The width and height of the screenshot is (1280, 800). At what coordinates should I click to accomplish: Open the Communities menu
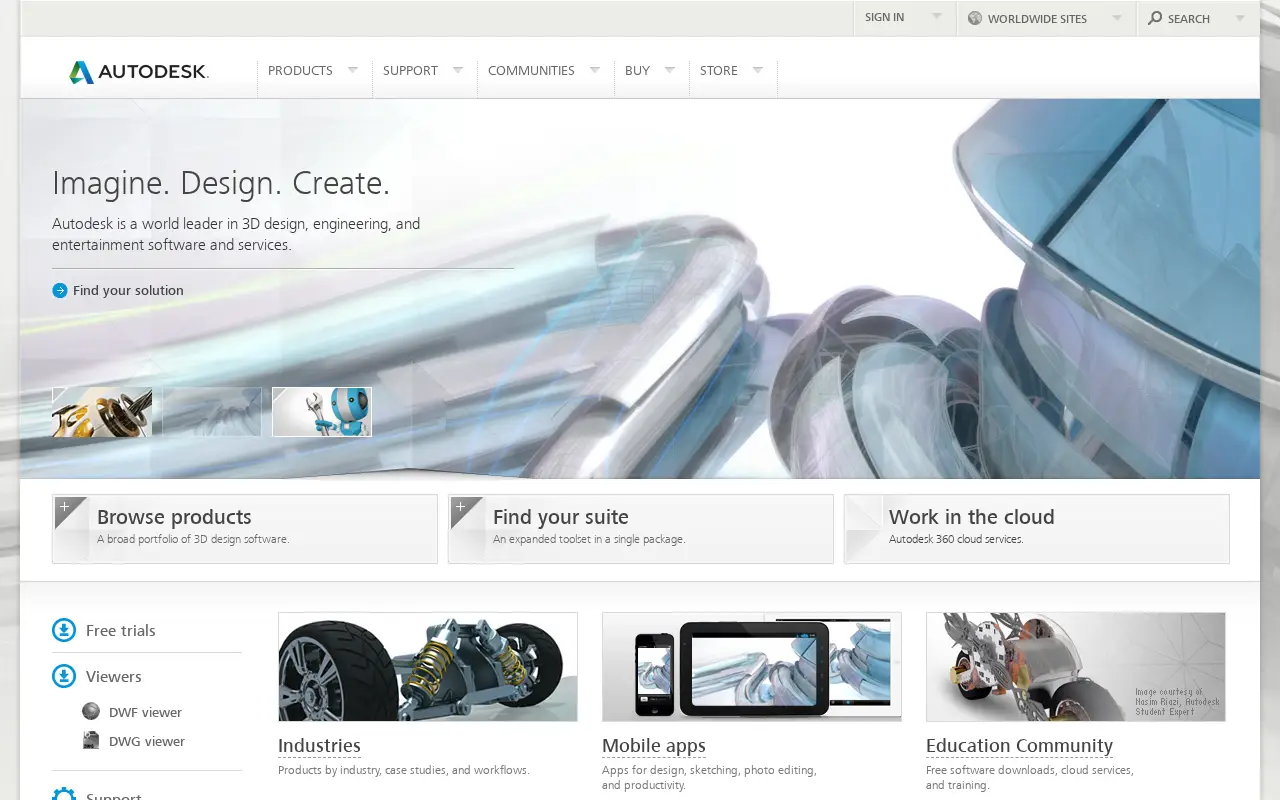coord(531,71)
